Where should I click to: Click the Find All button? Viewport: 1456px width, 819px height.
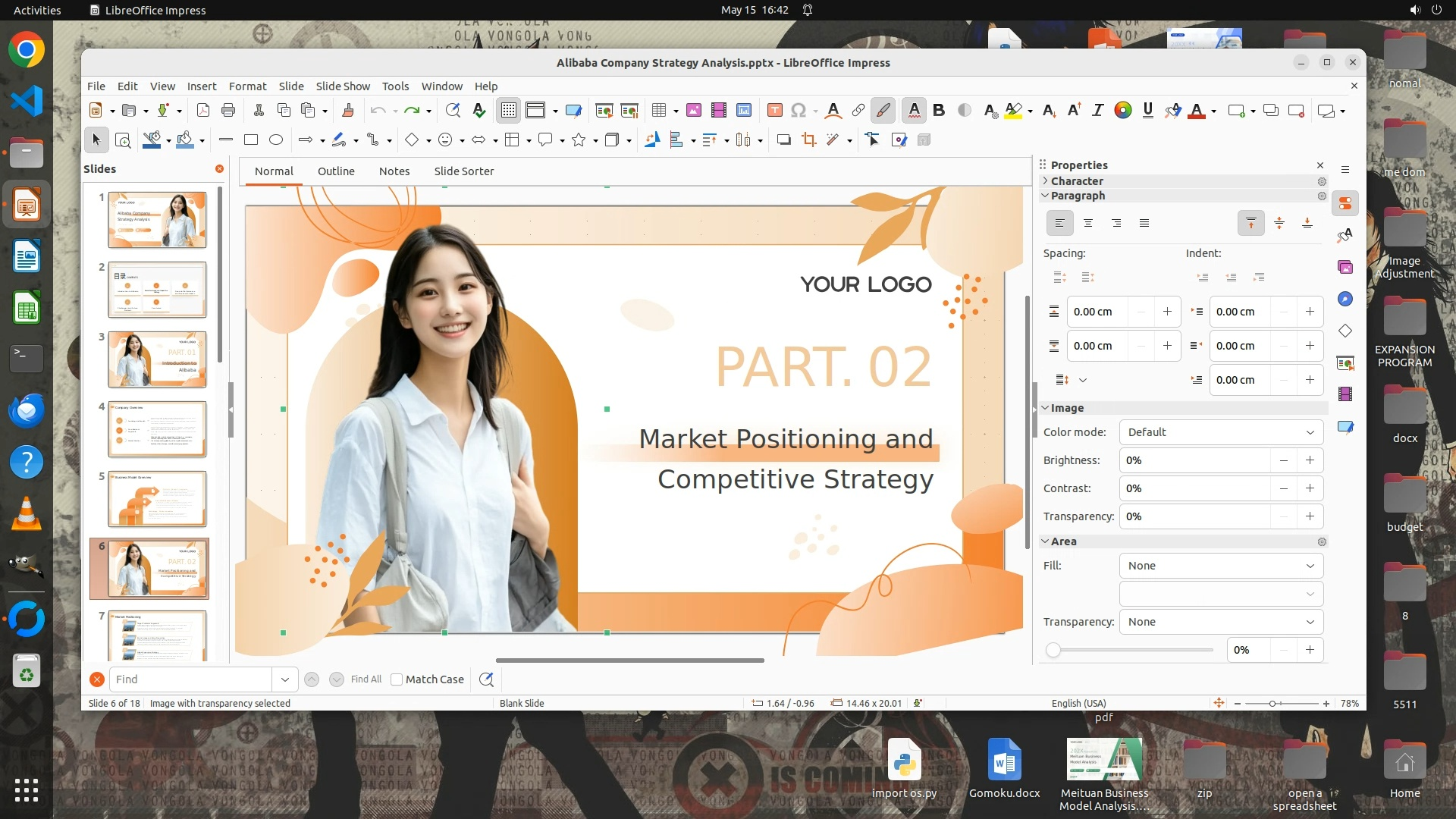pyautogui.click(x=366, y=679)
